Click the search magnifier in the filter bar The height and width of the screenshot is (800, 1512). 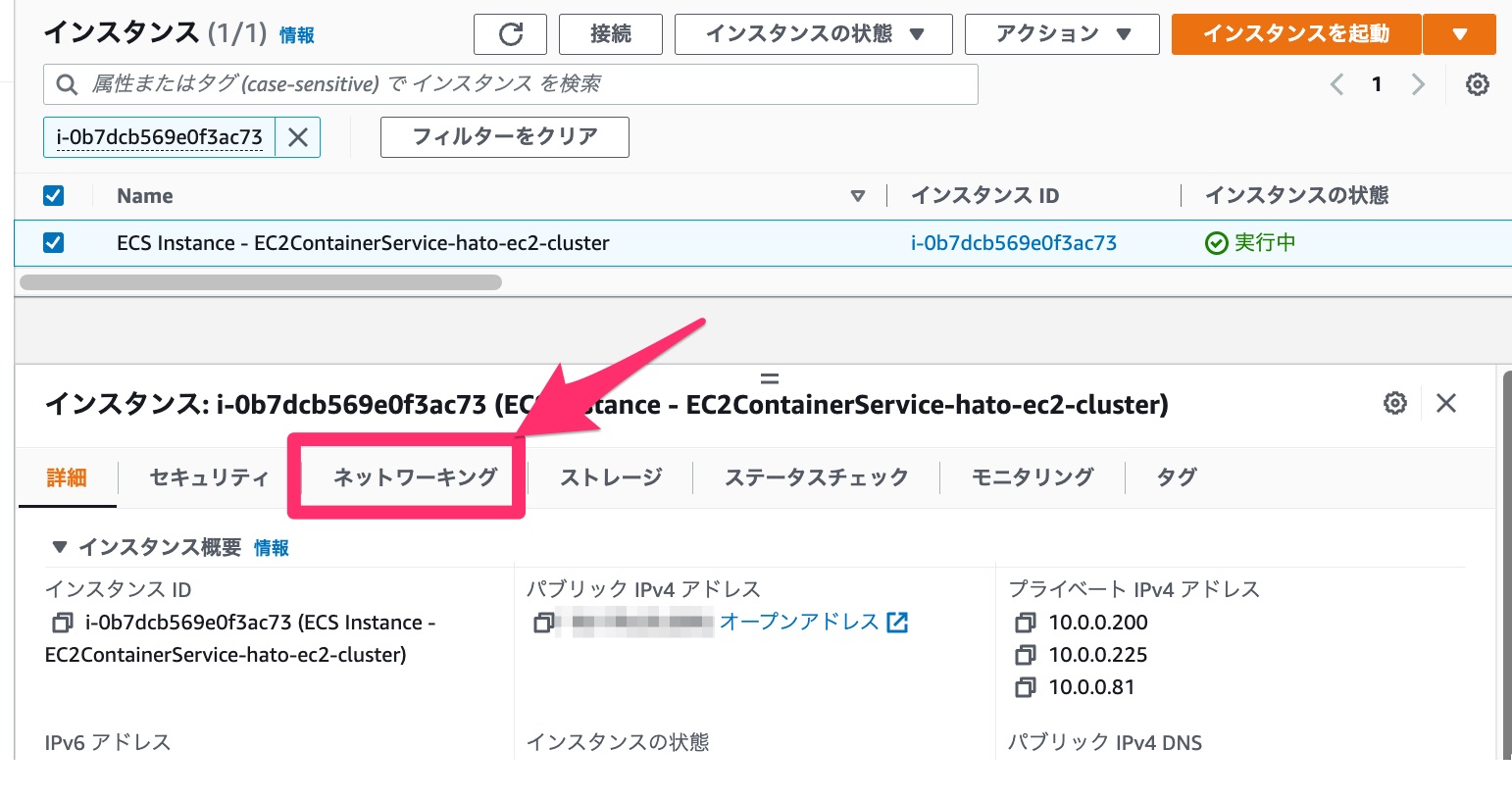pos(66,84)
